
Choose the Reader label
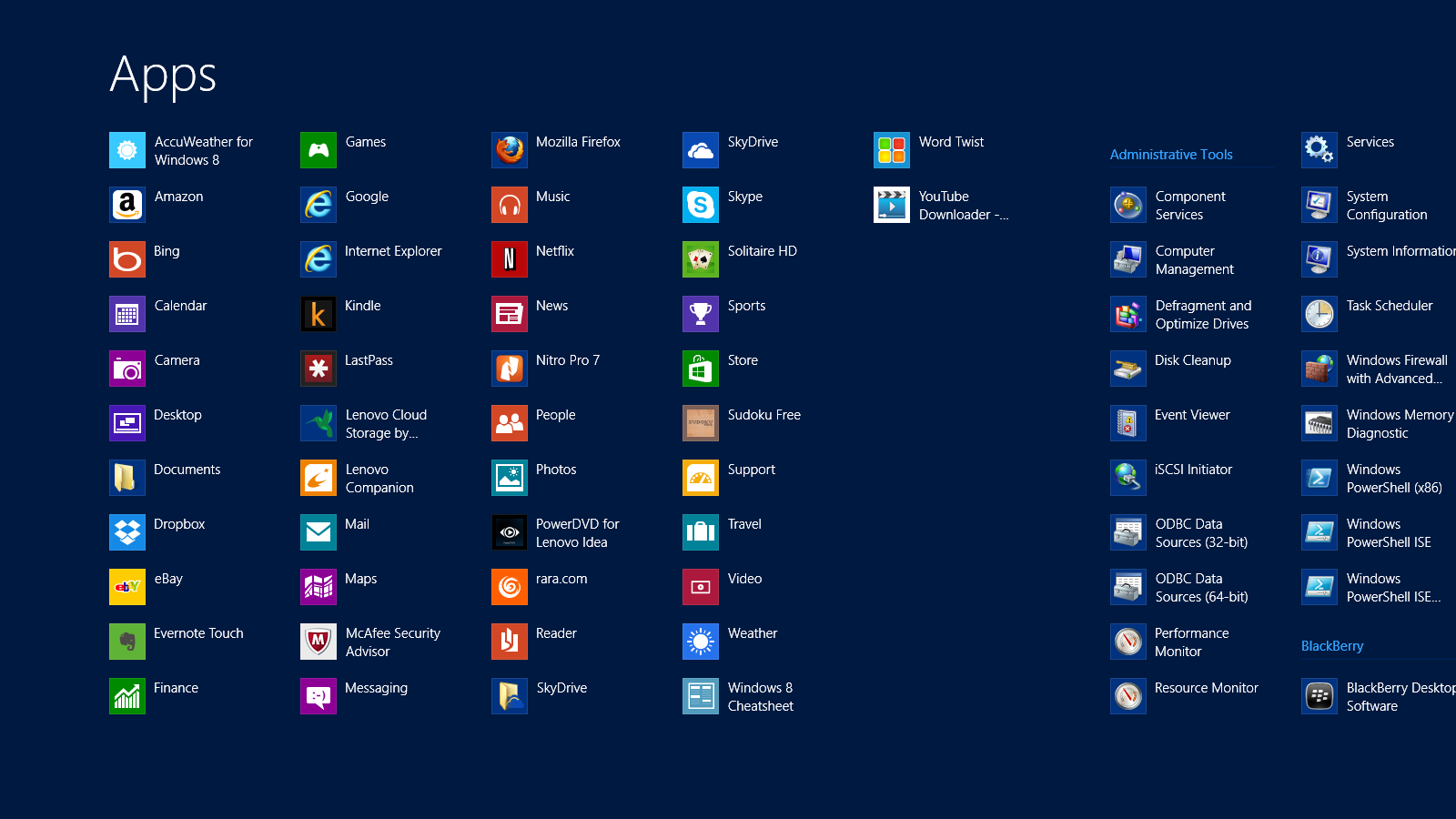point(556,633)
